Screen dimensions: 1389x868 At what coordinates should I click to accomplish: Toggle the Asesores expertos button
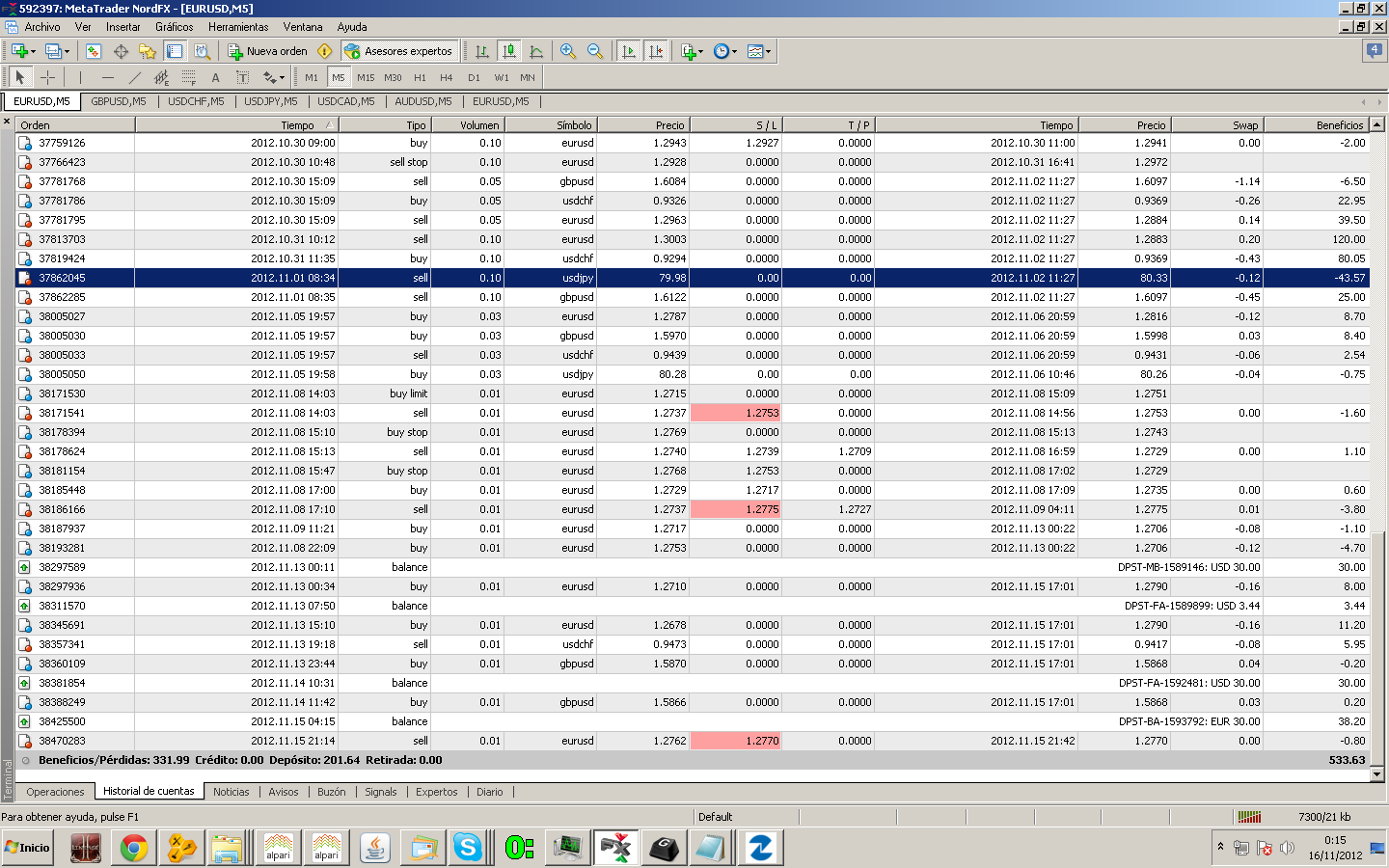397,51
